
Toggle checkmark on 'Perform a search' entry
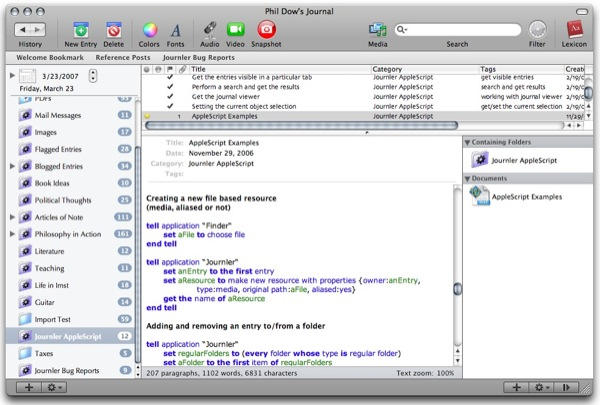(170, 87)
